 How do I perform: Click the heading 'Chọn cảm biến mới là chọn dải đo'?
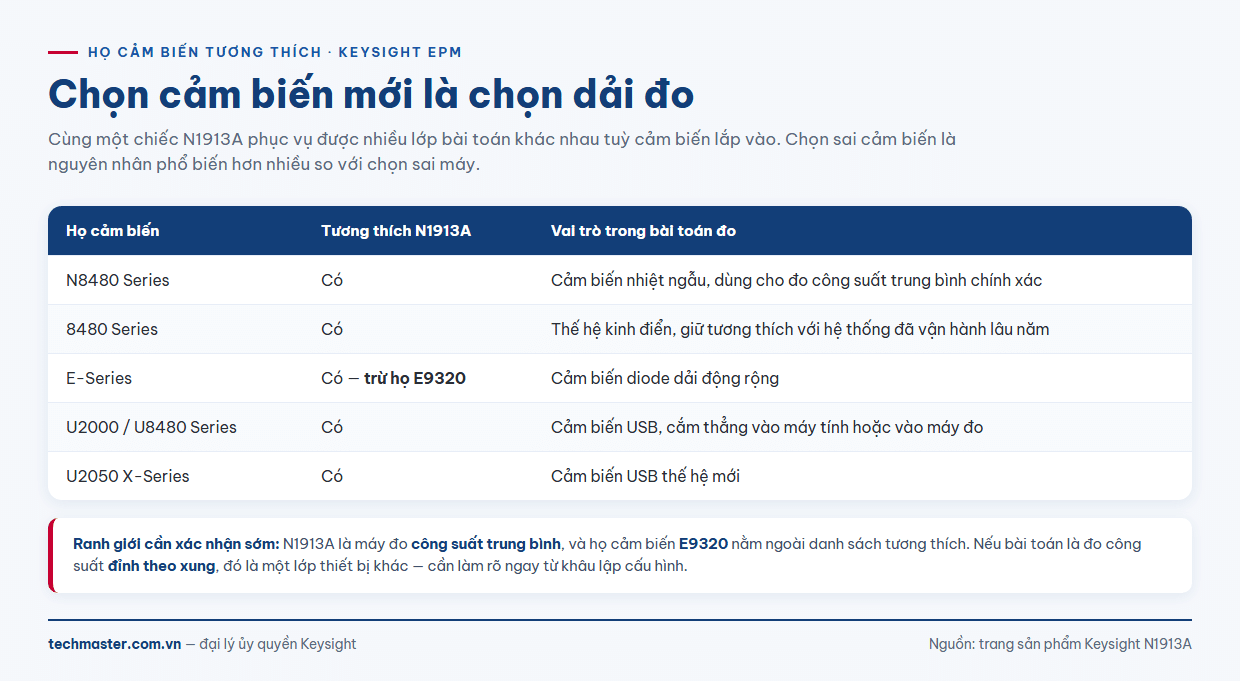(371, 94)
